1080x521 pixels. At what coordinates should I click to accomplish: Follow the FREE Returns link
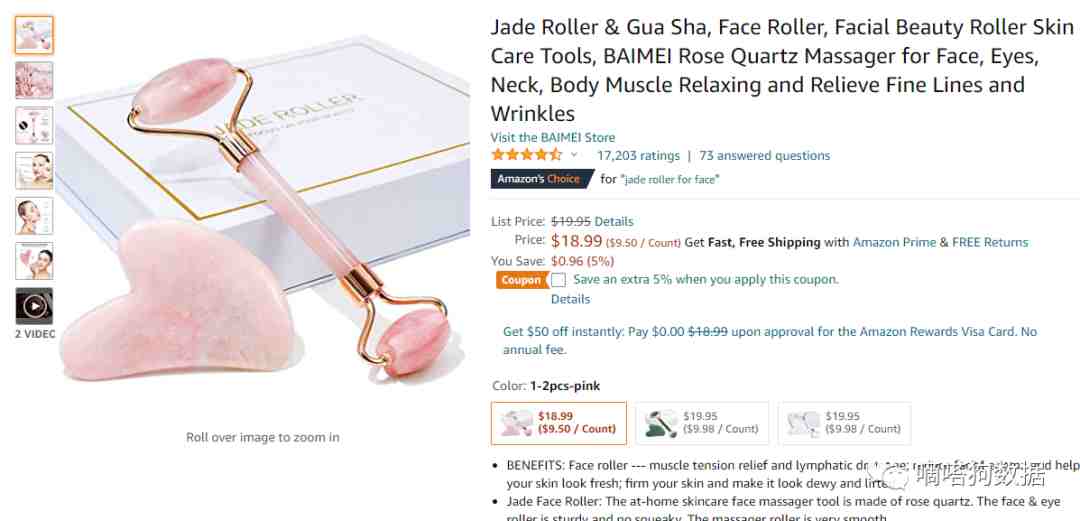pyautogui.click(x=990, y=242)
